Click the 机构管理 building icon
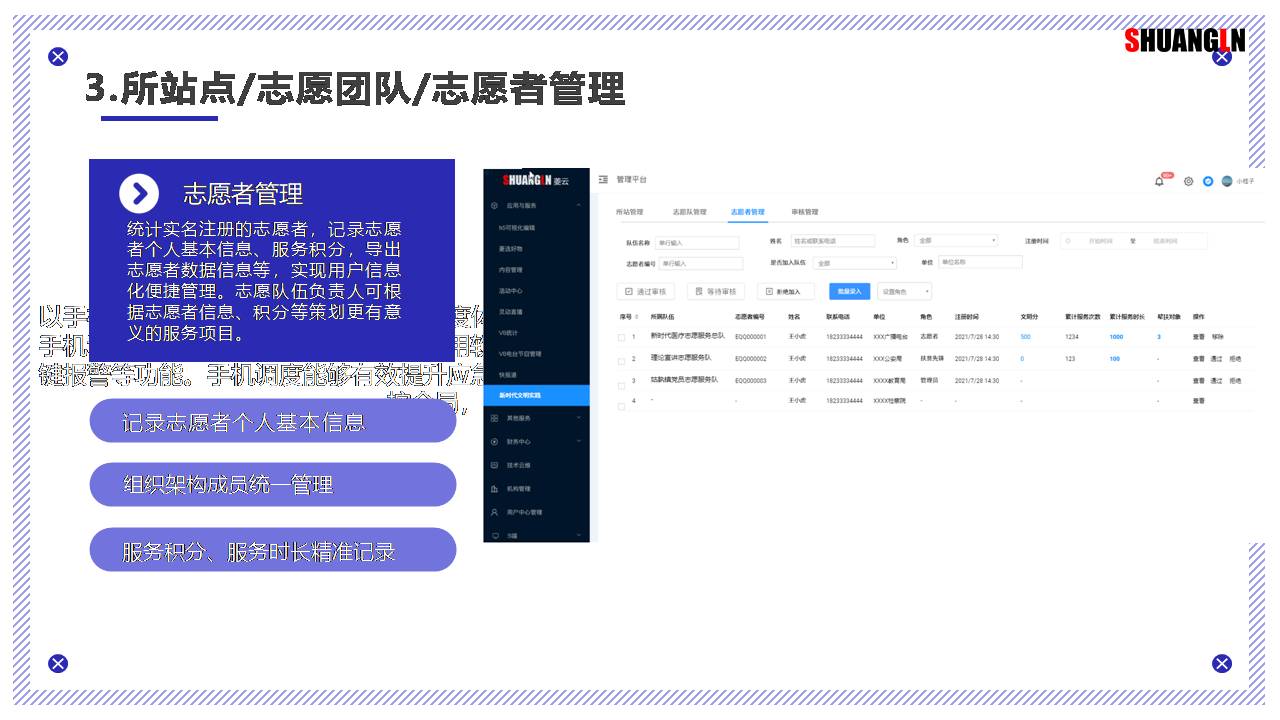This screenshot has width=1280, height=720. [495, 489]
